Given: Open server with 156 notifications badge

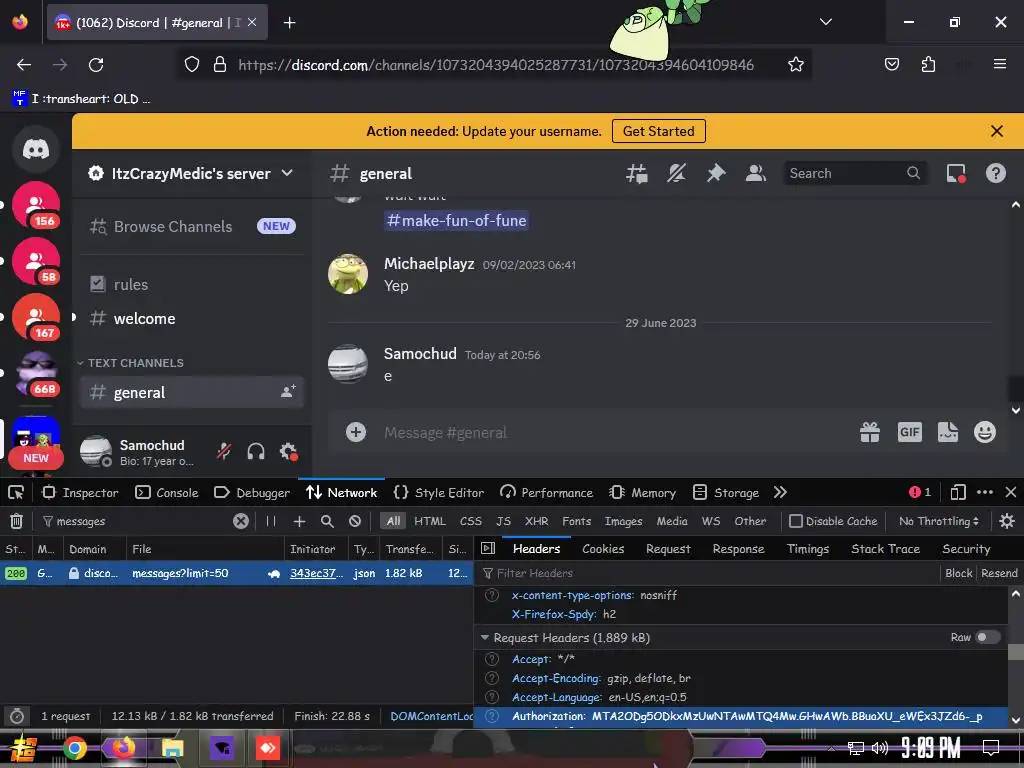Looking at the screenshot, I should (x=36, y=205).
